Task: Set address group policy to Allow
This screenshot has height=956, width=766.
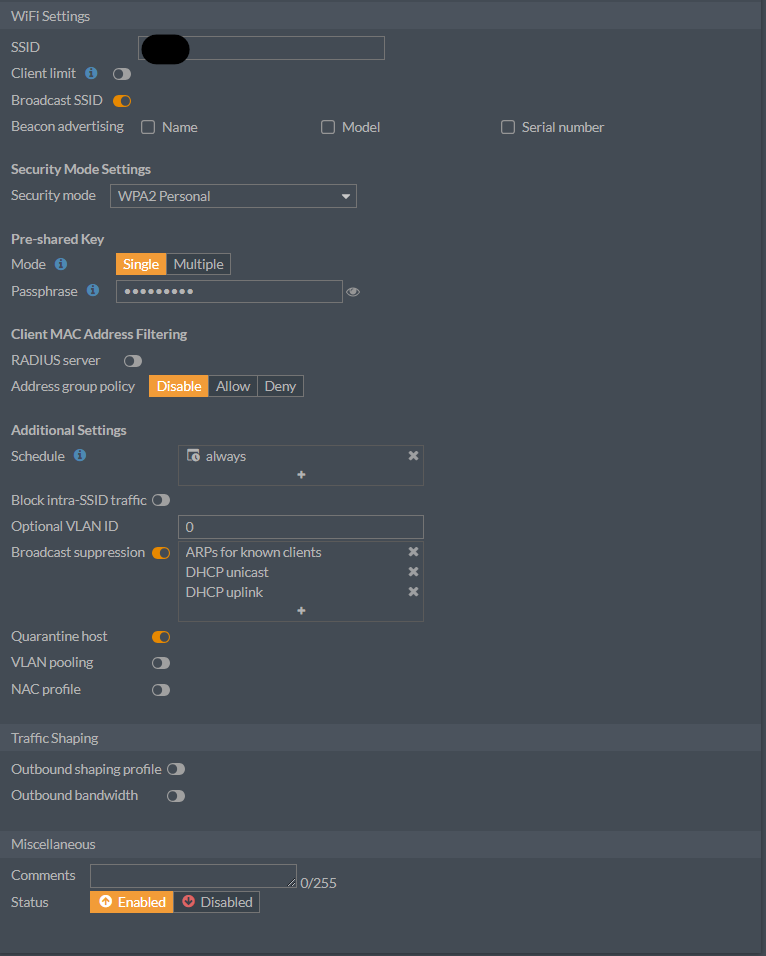Action: coord(233,386)
